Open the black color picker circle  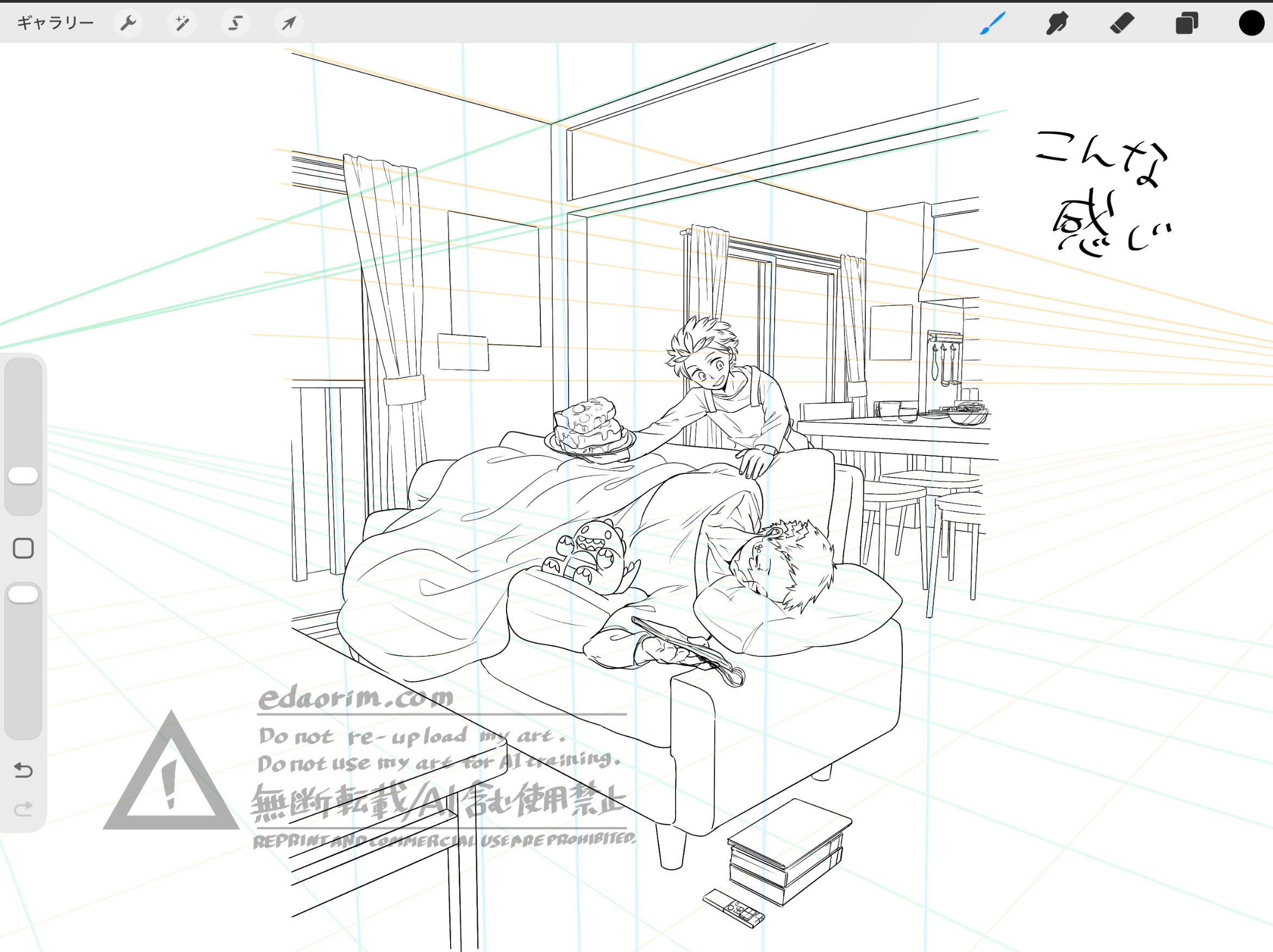coord(1251,23)
